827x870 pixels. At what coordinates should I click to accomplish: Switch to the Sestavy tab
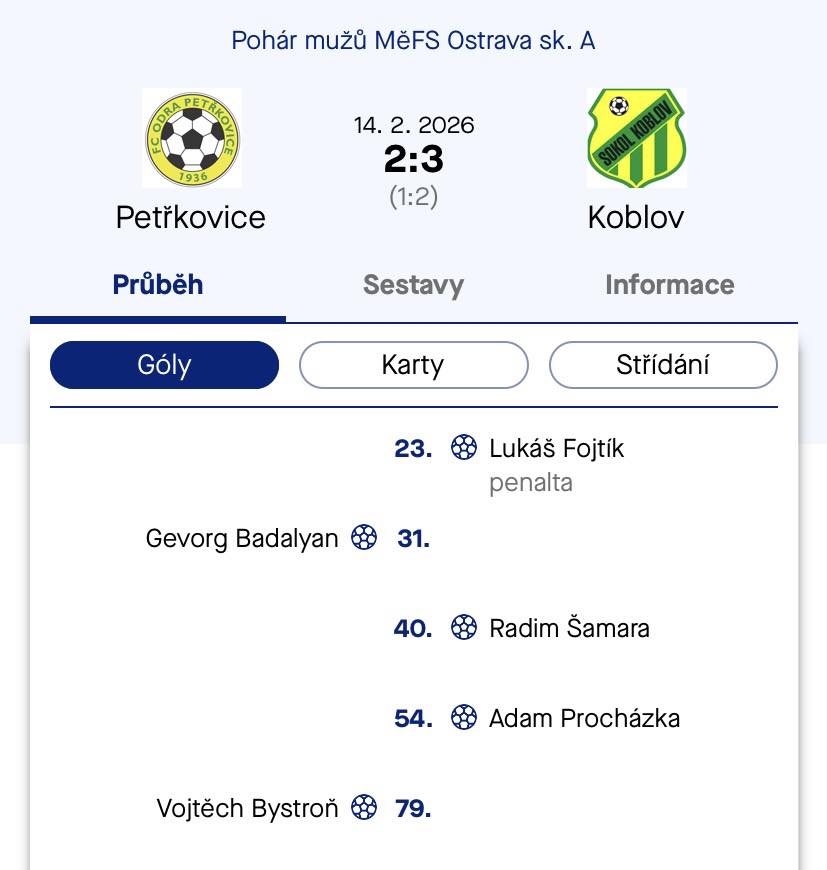(x=413, y=285)
